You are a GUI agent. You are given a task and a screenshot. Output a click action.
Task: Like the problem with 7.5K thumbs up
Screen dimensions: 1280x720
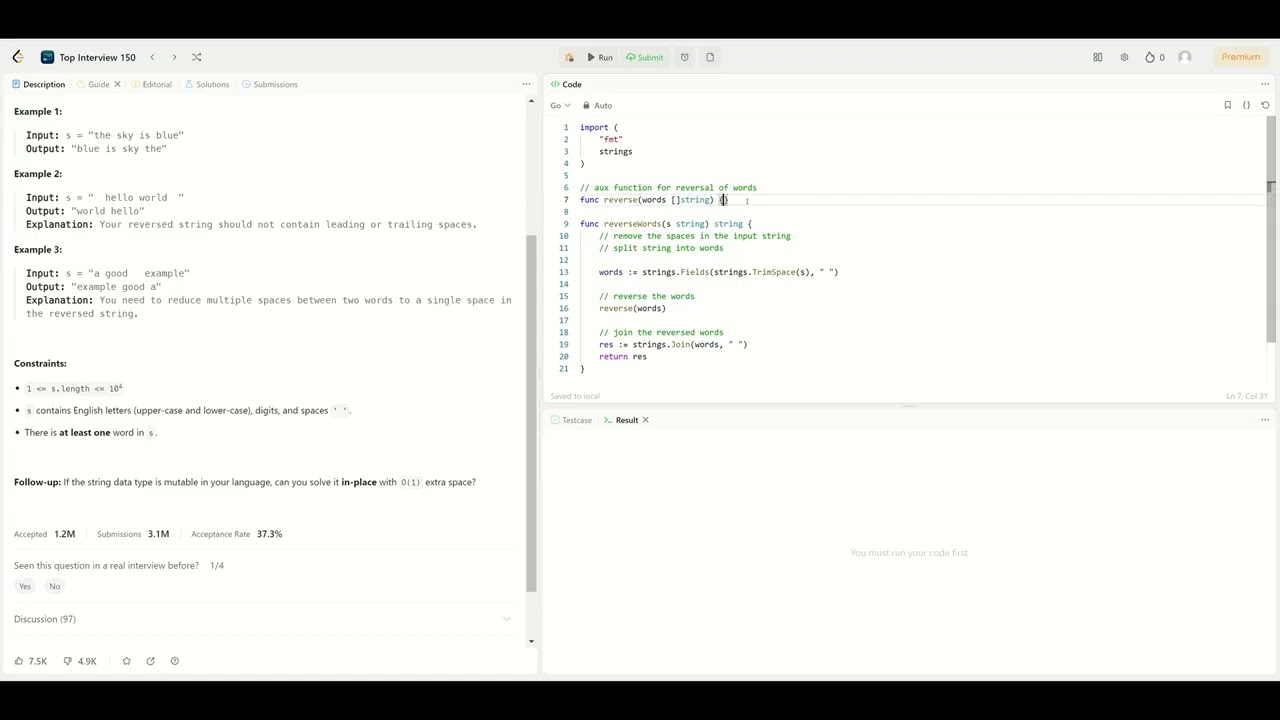(x=30, y=661)
